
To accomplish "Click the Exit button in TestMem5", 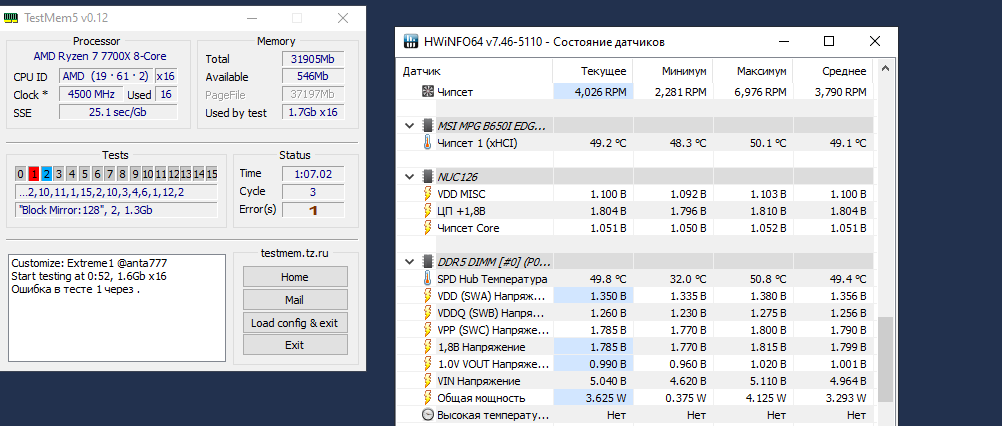I will click(x=295, y=345).
